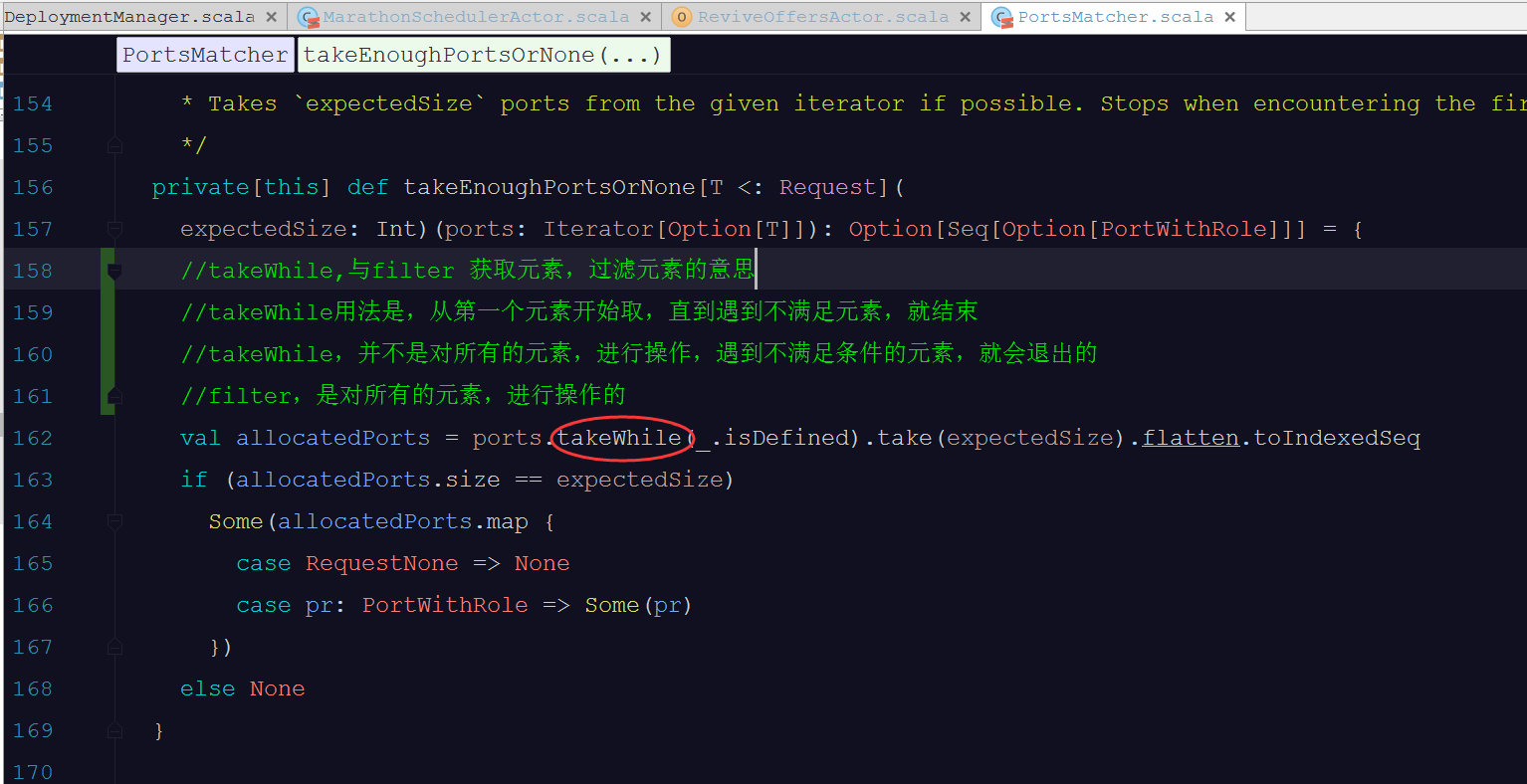1527x784 pixels.
Task: Switch to the DeploymentManager.scala tab
Action: tap(129, 17)
